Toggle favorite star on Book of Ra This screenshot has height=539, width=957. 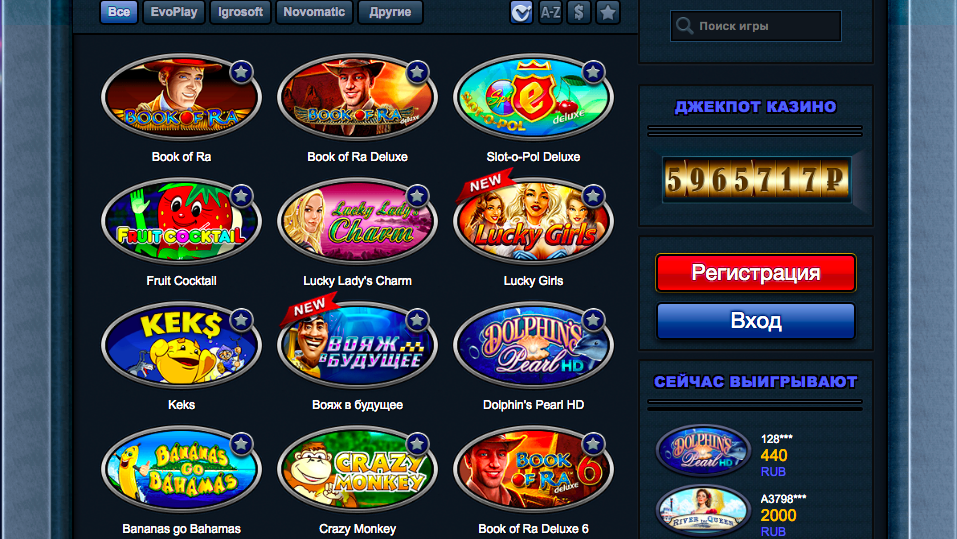241,72
